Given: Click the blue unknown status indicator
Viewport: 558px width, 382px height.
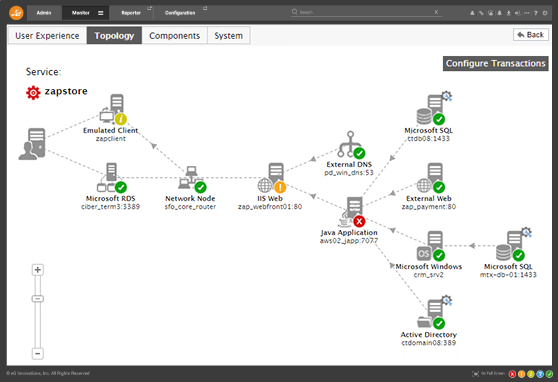Looking at the screenshot, I should (540, 374).
